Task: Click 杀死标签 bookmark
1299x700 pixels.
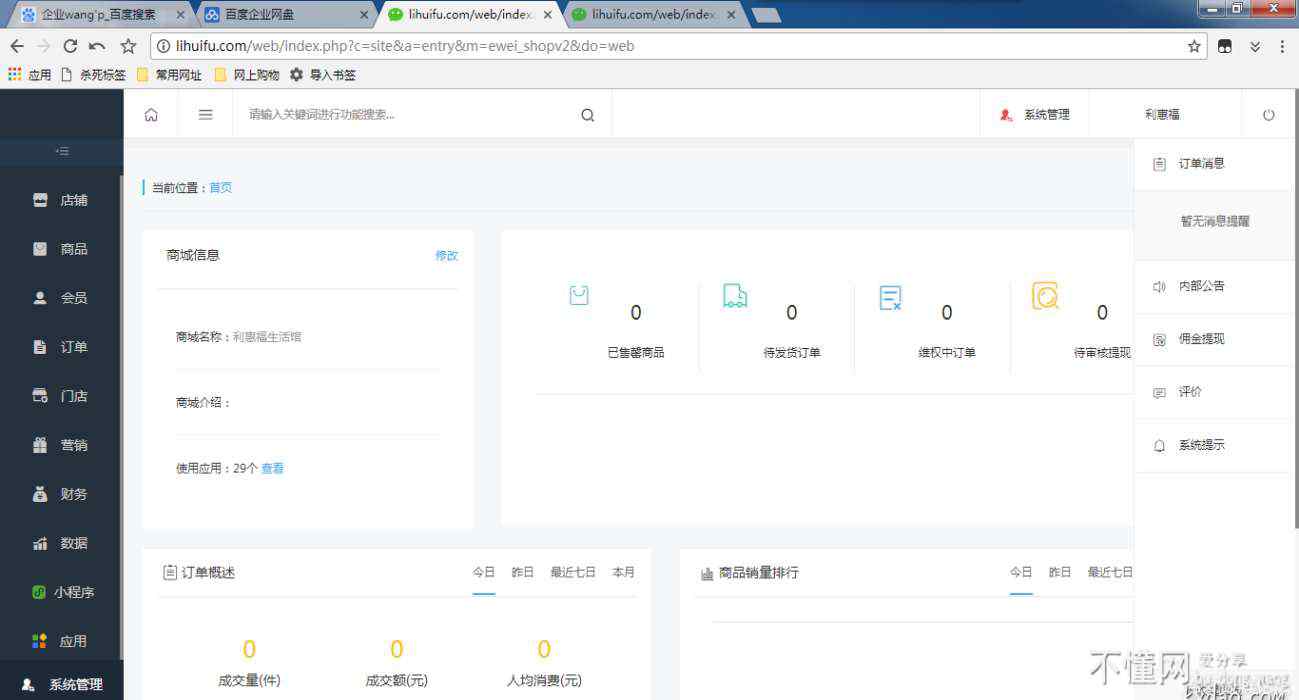Action: pyautogui.click(x=94, y=75)
